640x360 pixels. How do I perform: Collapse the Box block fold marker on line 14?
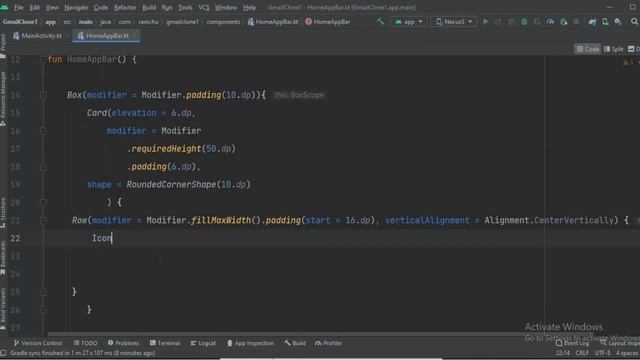tap(43, 95)
